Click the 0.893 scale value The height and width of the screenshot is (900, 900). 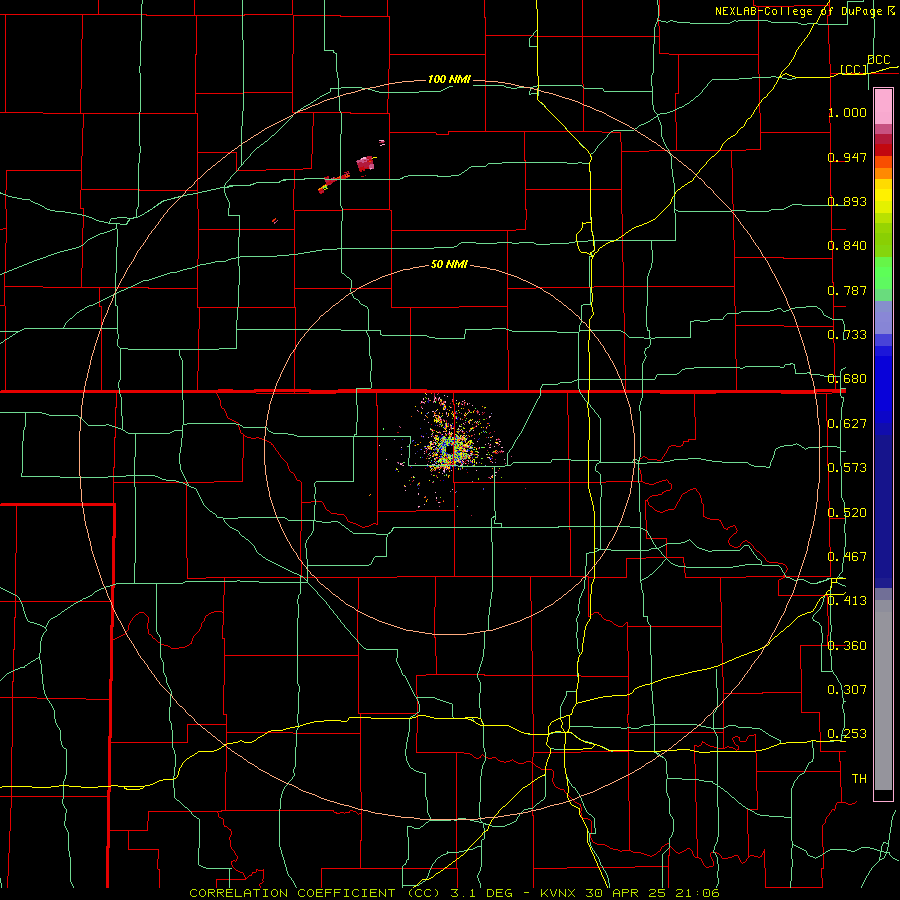(847, 201)
